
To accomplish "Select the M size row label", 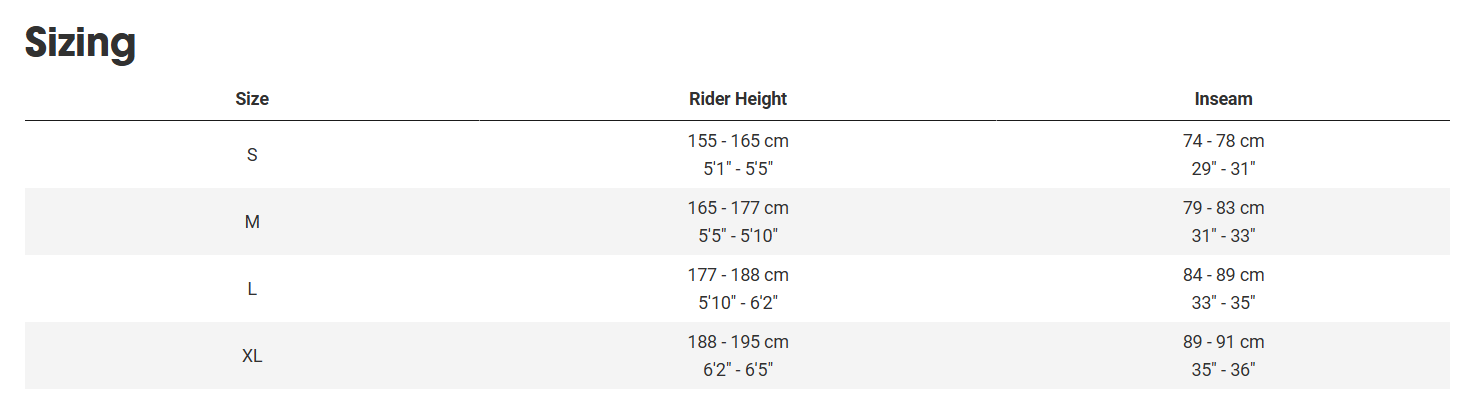I will [252, 222].
